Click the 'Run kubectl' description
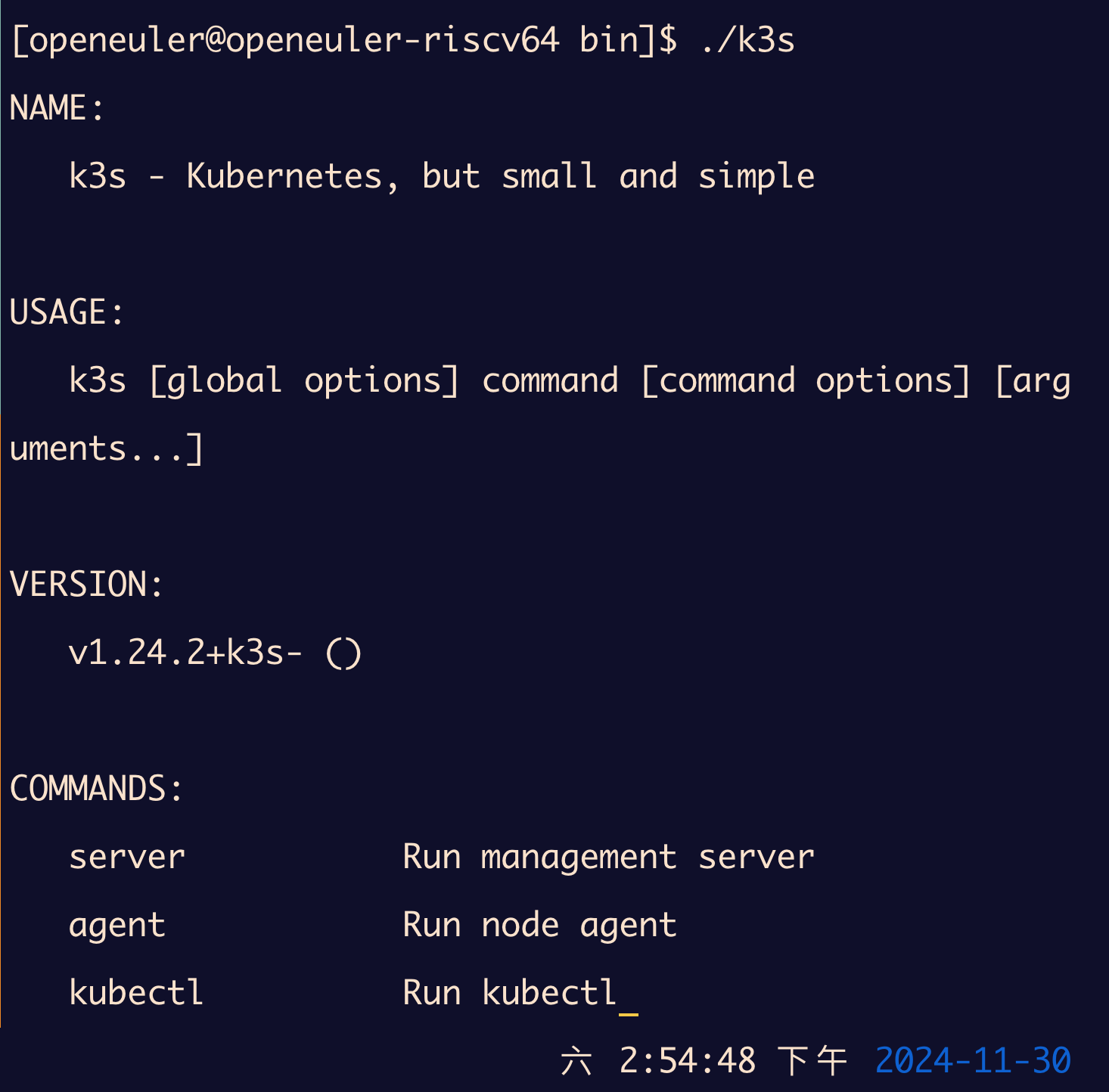The height and width of the screenshot is (1092, 1109). (510, 993)
